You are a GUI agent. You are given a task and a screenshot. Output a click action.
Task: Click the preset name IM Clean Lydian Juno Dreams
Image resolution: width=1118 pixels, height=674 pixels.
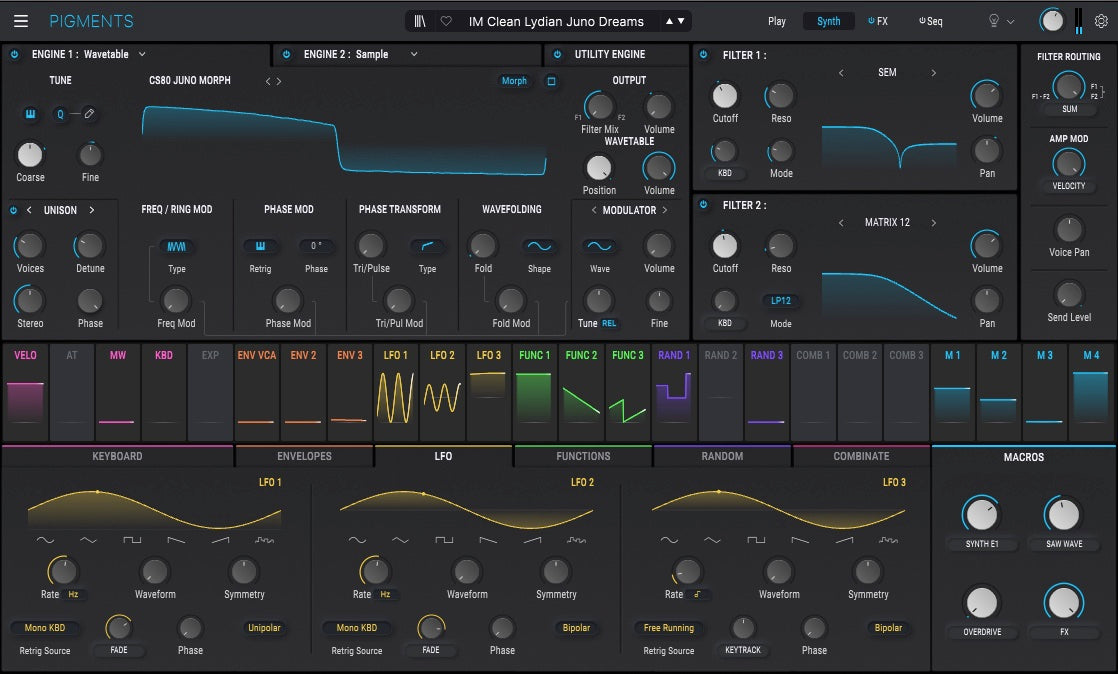(556, 21)
